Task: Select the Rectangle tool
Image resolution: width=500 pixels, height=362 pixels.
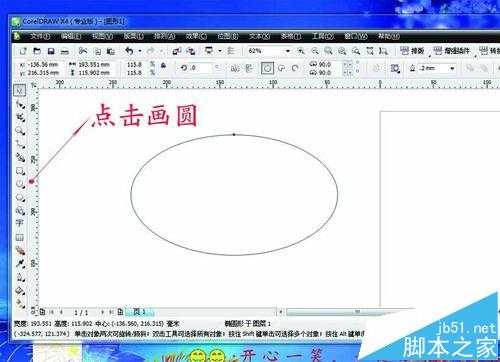Action: pos(20,171)
